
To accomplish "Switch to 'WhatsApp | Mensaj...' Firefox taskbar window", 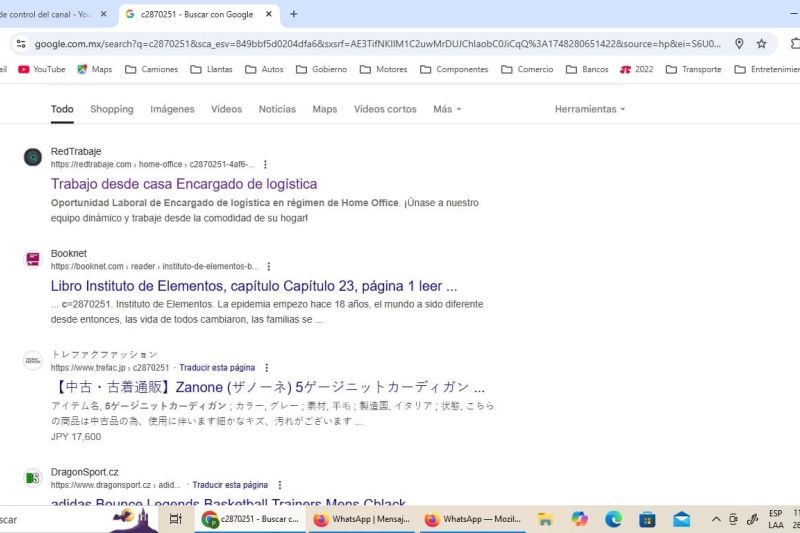I will [x=362, y=519].
